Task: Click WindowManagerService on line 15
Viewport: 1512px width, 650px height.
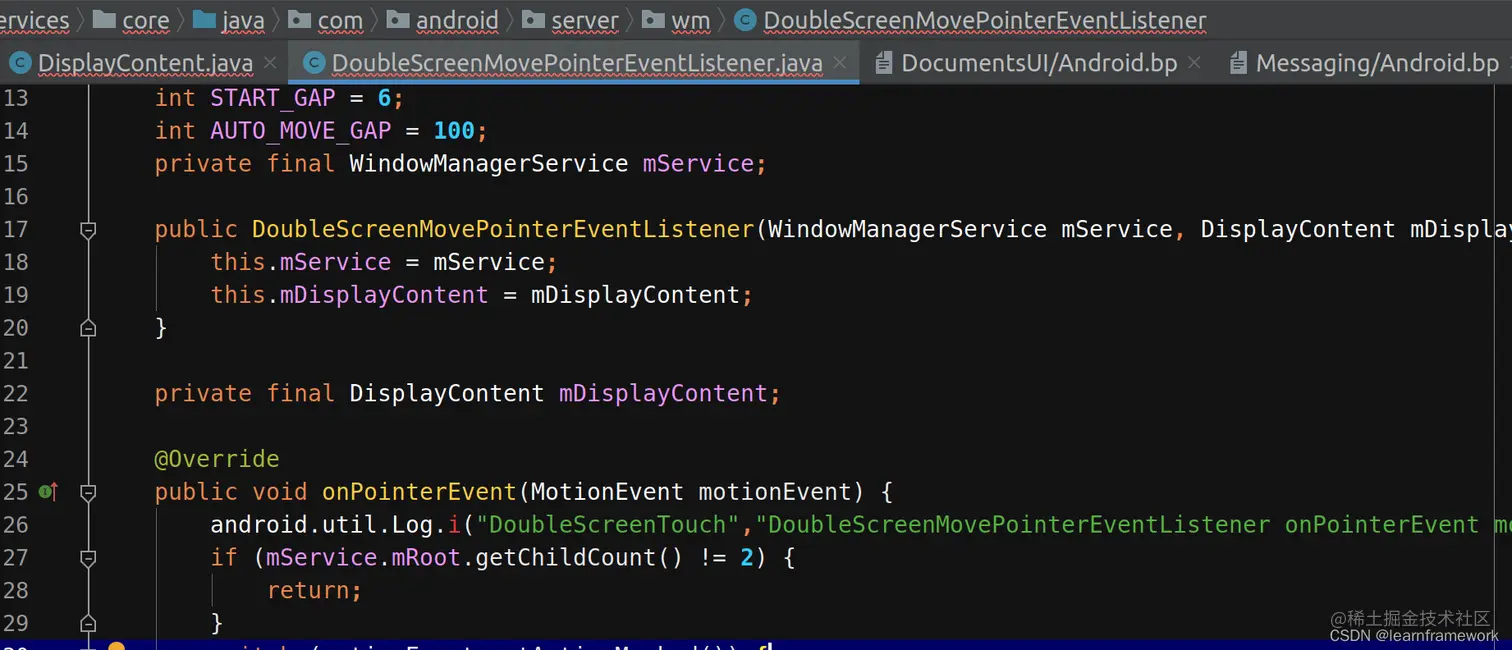Action: coord(489,164)
